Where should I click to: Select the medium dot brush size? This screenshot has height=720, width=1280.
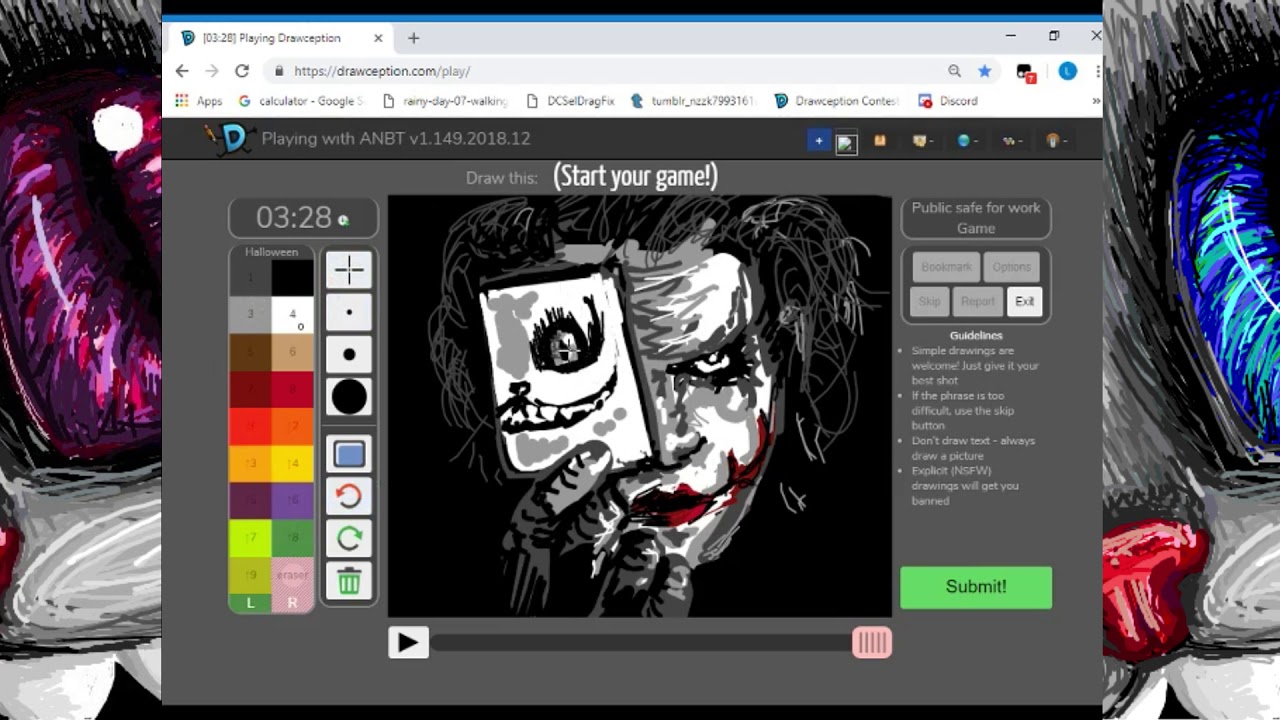click(349, 354)
